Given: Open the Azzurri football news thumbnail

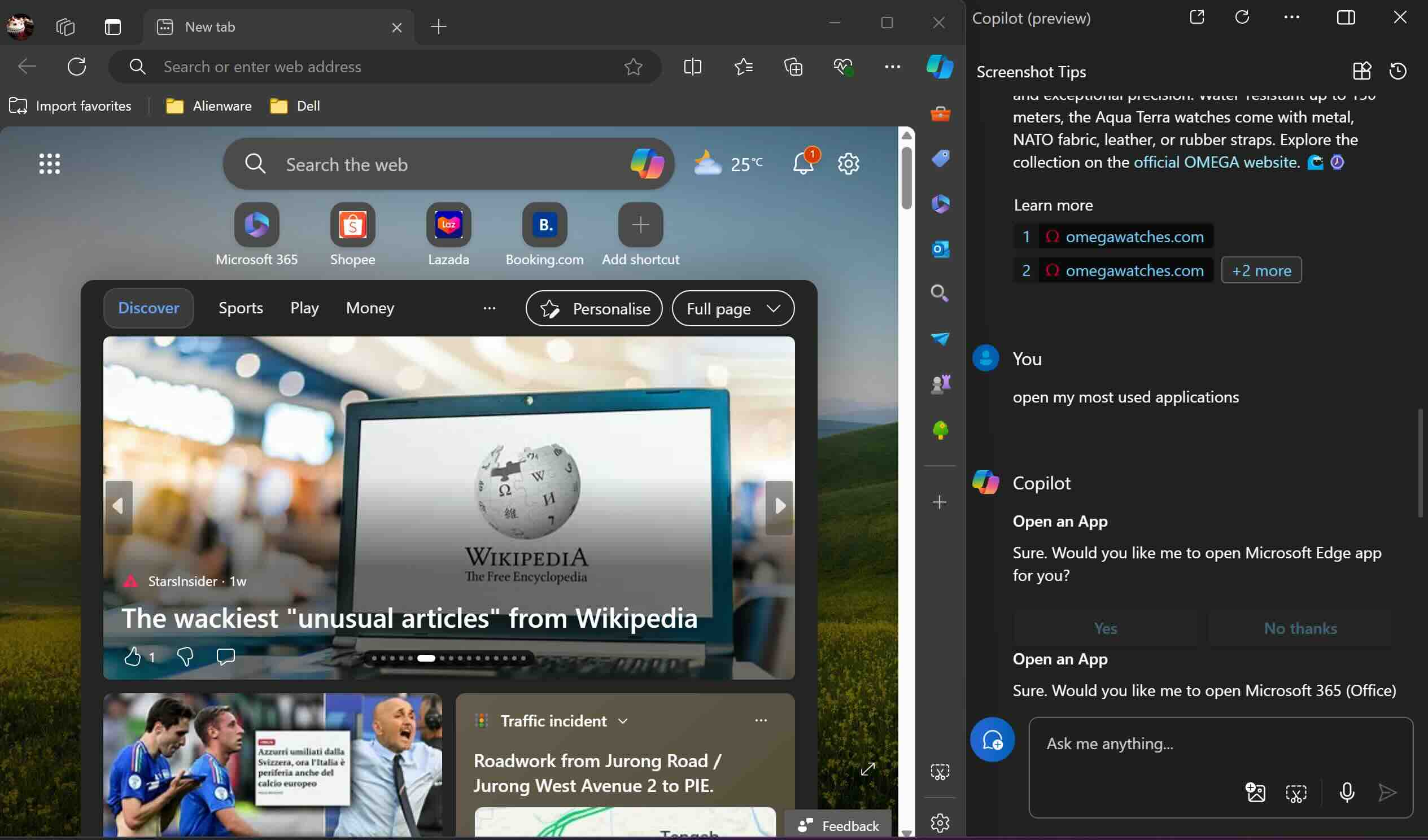Looking at the screenshot, I should click(273, 765).
